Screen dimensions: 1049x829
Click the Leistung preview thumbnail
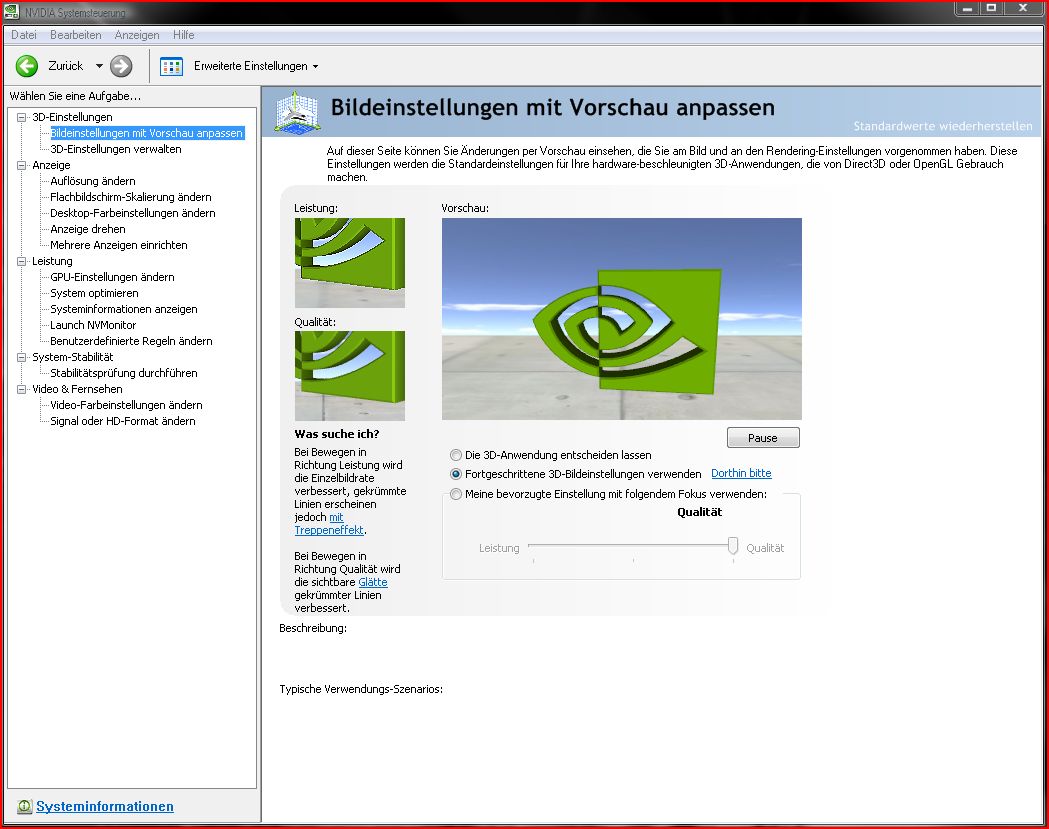[x=350, y=262]
